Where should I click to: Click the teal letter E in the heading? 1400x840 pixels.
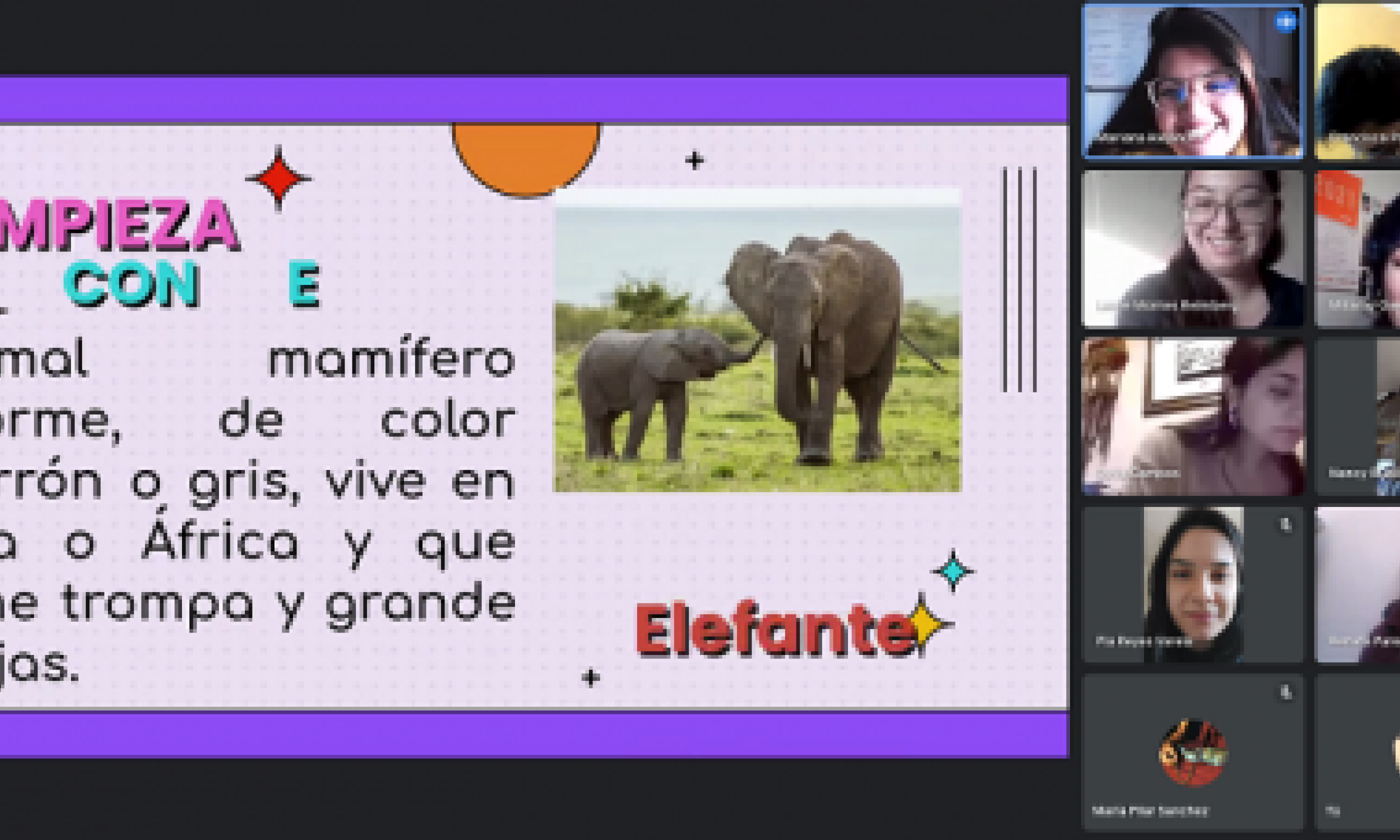304,284
